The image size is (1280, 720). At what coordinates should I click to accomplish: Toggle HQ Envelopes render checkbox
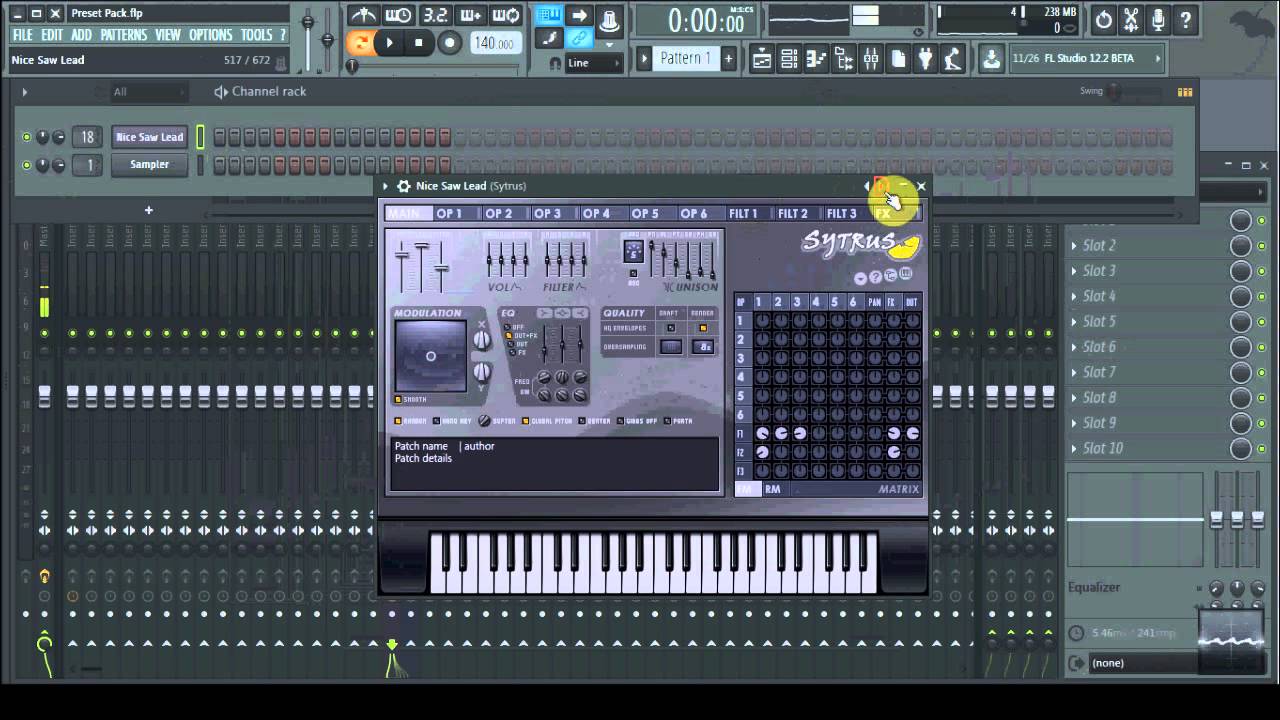[703, 328]
